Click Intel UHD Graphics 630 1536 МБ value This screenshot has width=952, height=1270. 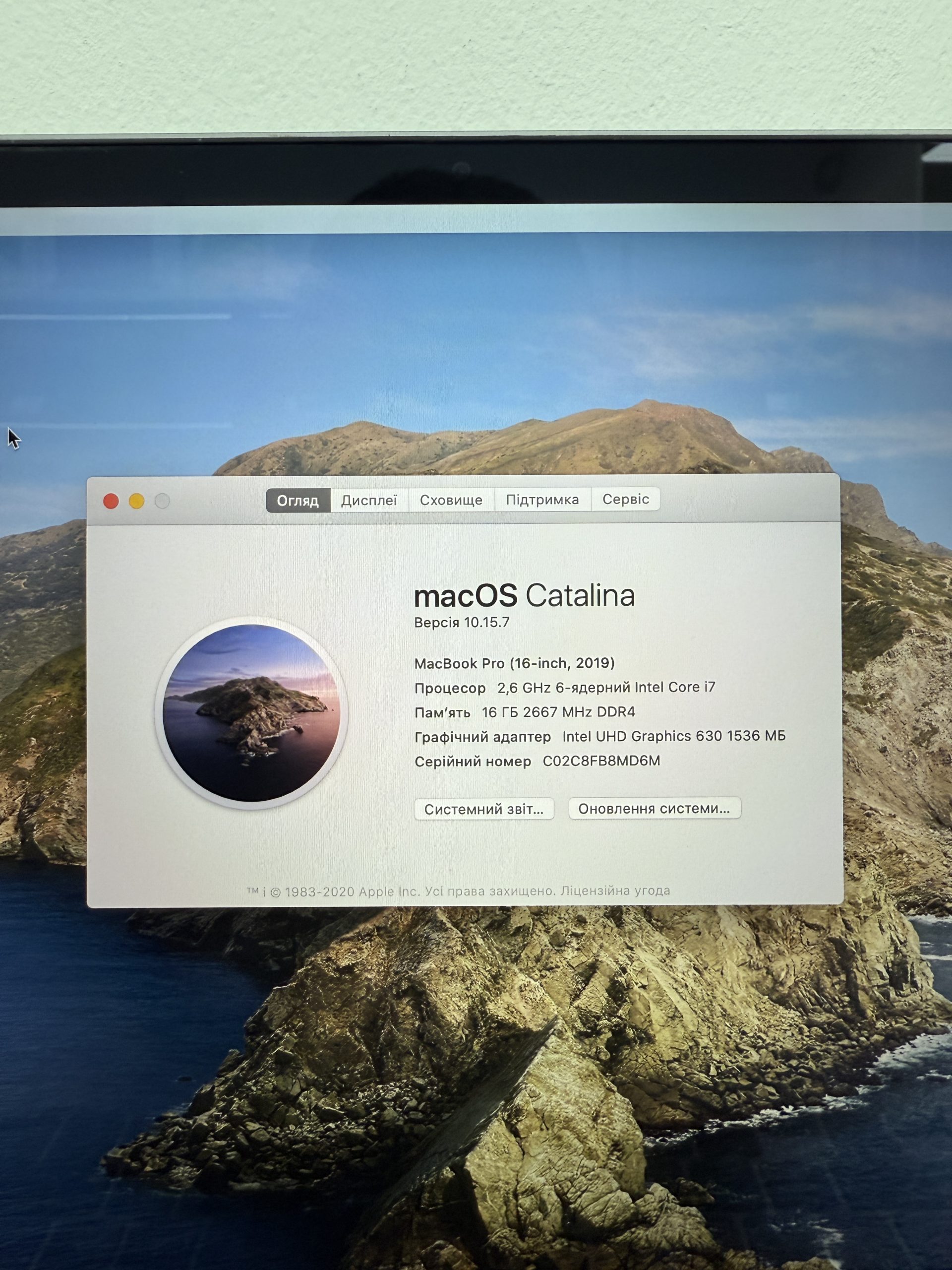click(674, 736)
